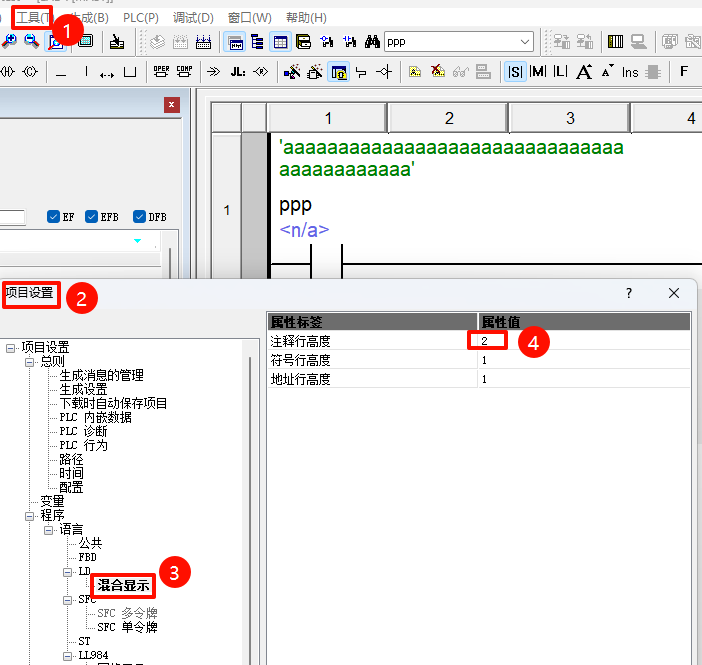
Task: Disable the DFB checkbox
Action: pos(139,216)
